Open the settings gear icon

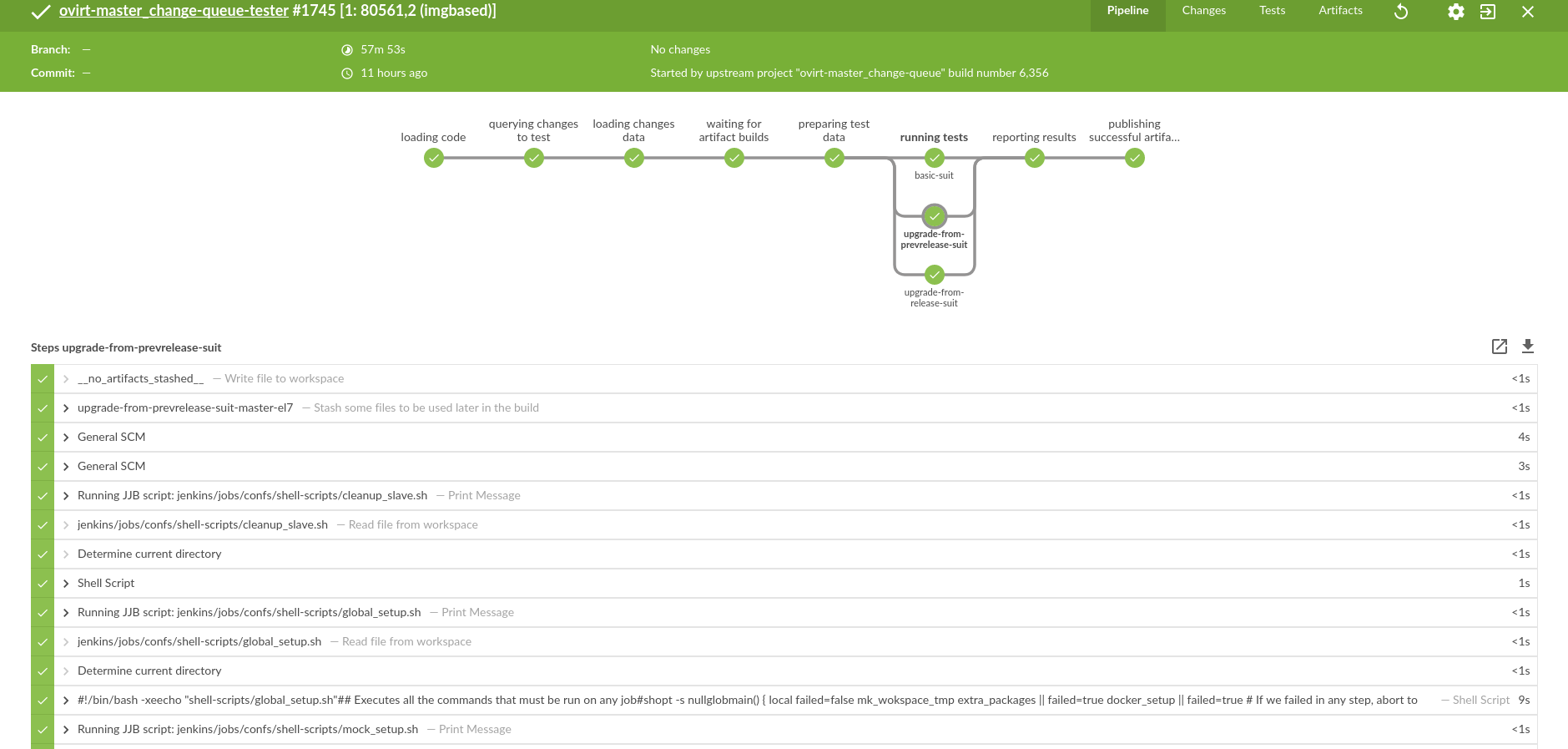[x=1455, y=12]
